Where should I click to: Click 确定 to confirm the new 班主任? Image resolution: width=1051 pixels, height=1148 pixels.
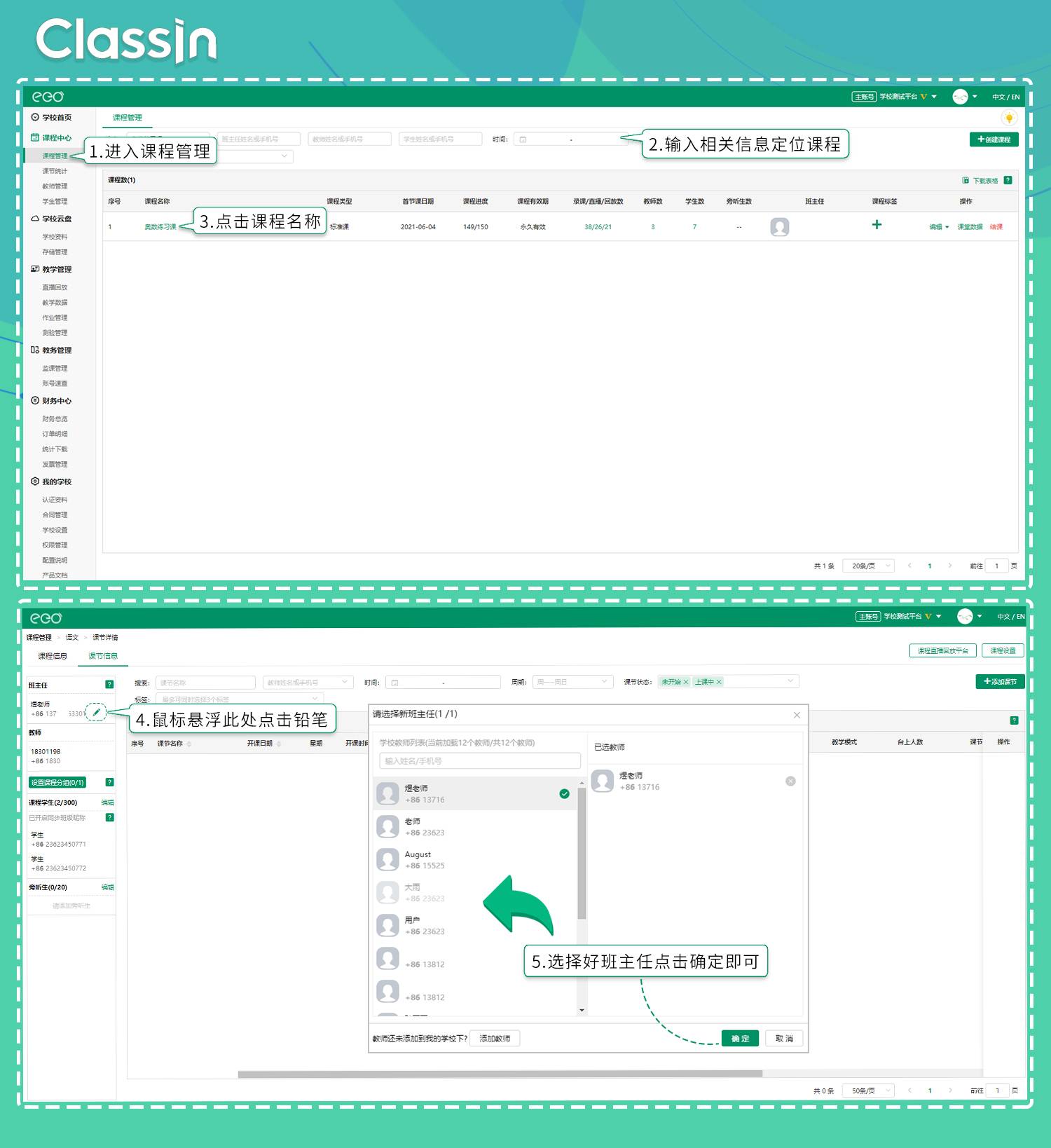coord(740,1039)
